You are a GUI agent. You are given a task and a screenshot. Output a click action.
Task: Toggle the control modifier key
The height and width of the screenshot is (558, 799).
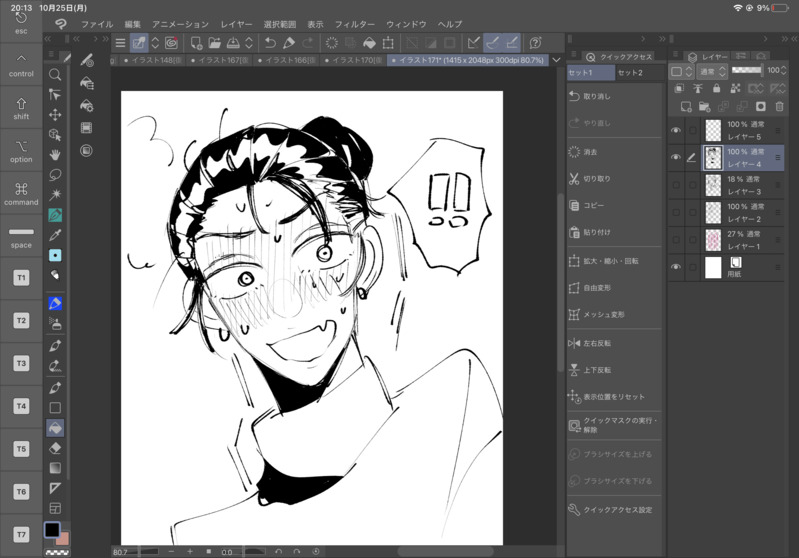click(x=21, y=65)
